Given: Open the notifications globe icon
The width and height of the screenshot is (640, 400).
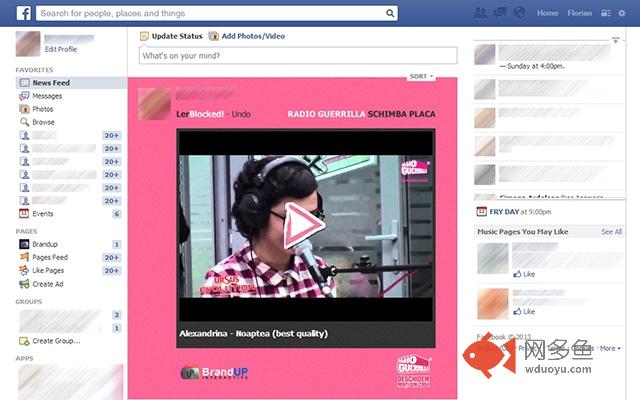Looking at the screenshot, I should coord(519,13).
